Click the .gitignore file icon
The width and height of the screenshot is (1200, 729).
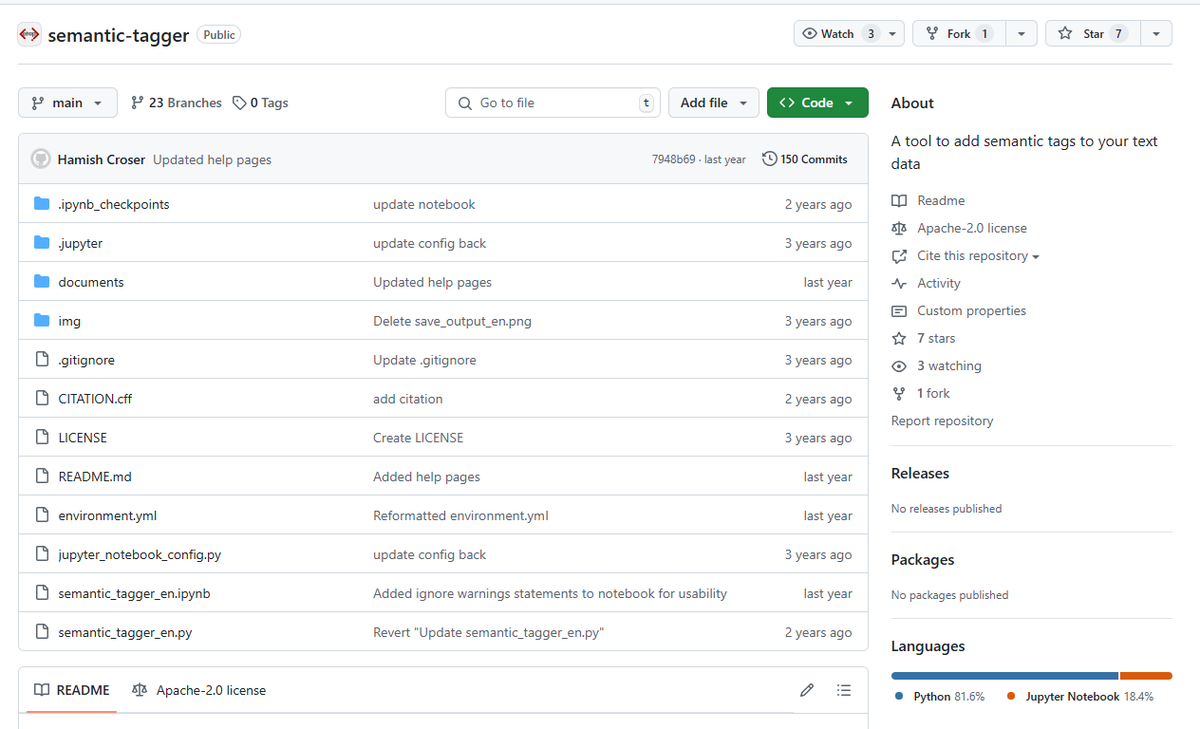click(42, 360)
